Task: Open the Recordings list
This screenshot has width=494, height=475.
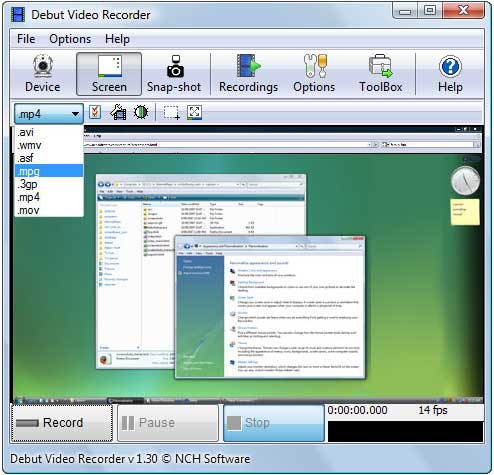Action: click(248, 74)
